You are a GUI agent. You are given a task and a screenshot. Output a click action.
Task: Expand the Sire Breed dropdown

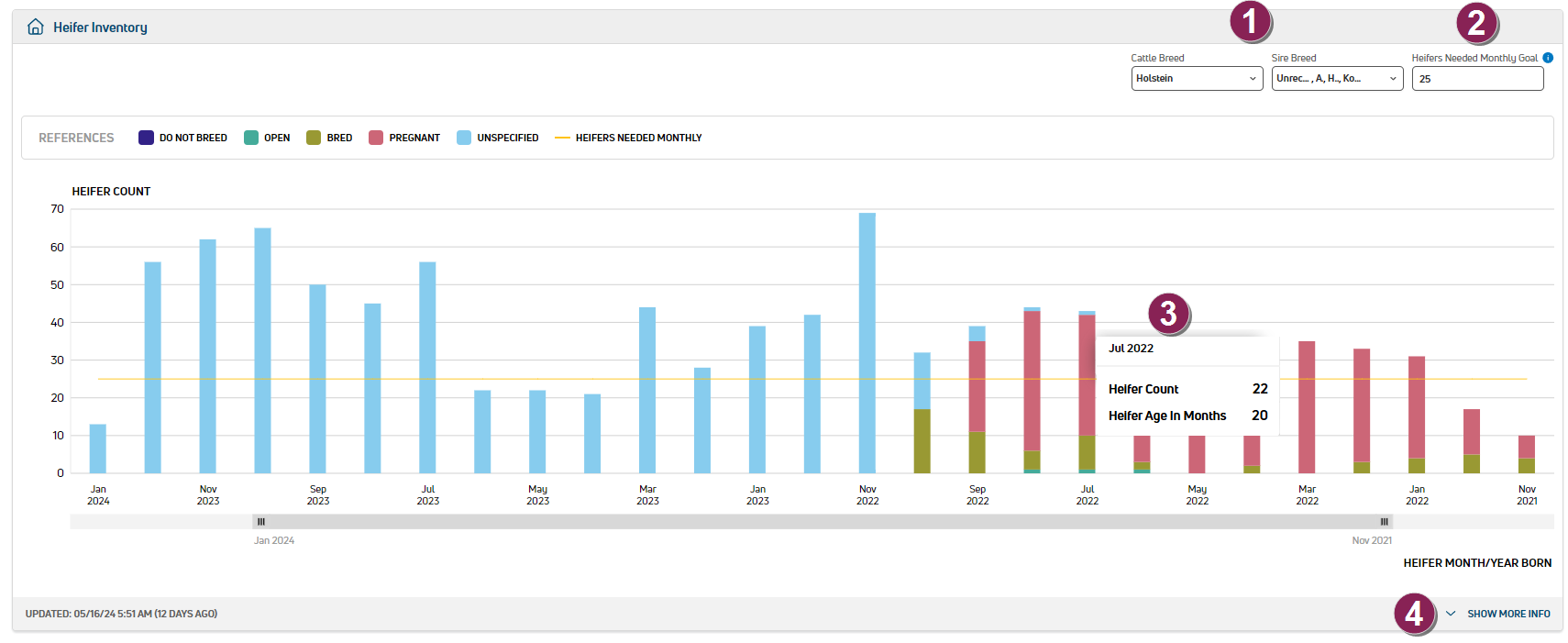(x=1336, y=79)
